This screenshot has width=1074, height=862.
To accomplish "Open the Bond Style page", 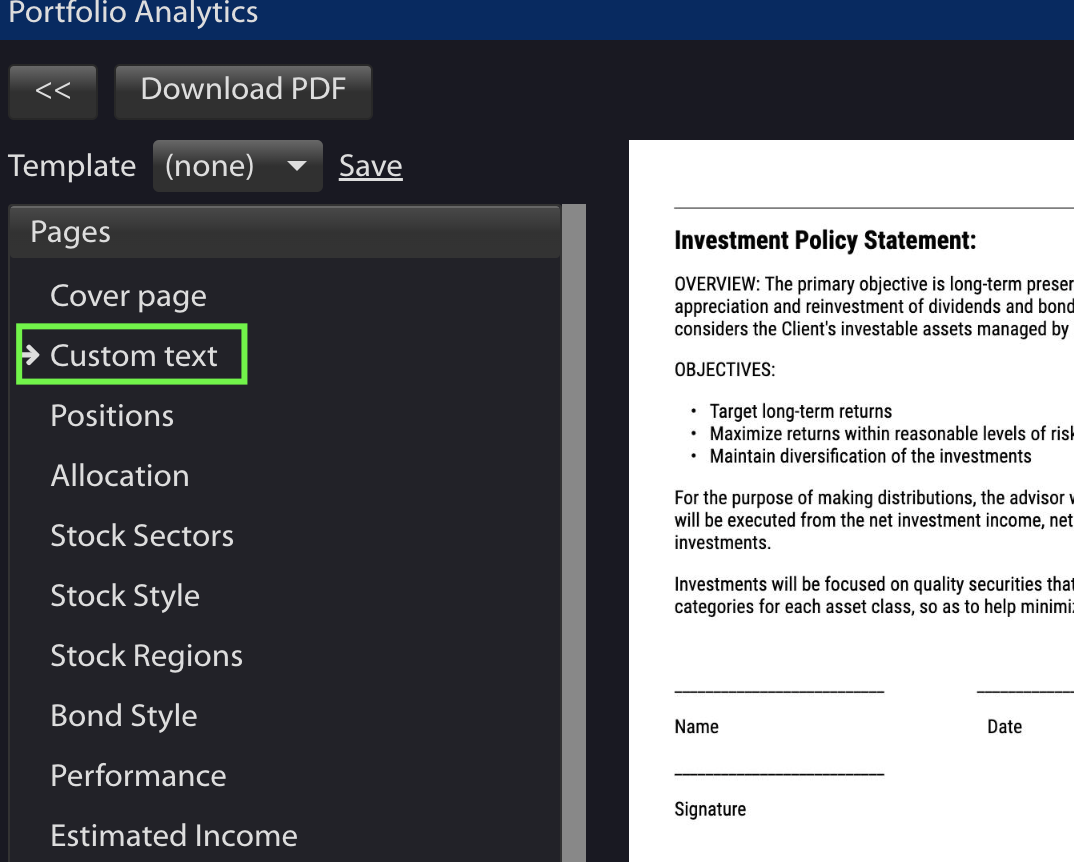I will point(123,715).
